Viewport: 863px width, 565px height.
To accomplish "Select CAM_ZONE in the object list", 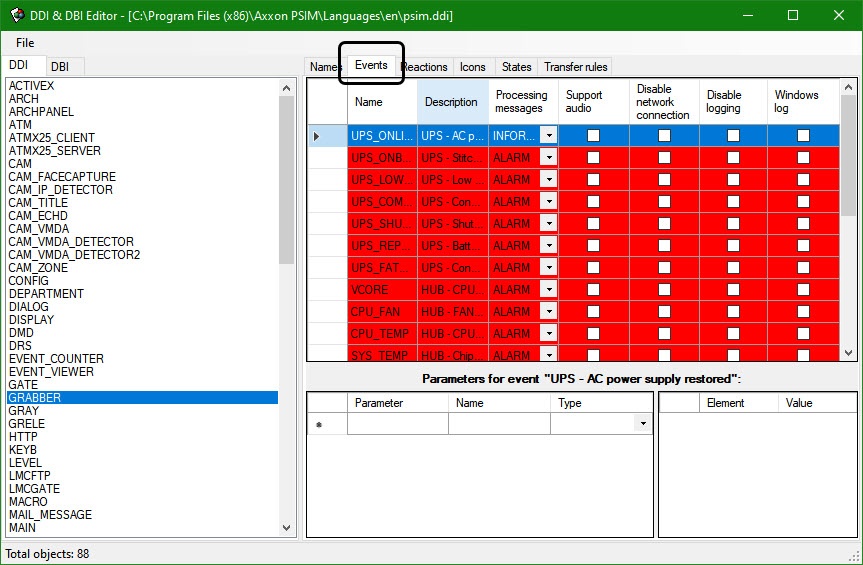I will pos(38,268).
